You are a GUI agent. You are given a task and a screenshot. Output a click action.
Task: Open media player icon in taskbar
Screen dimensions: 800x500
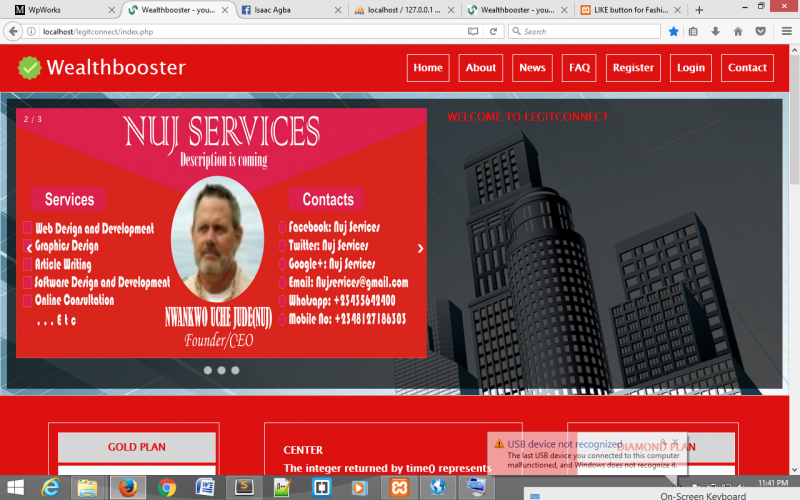tap(359, 488)
